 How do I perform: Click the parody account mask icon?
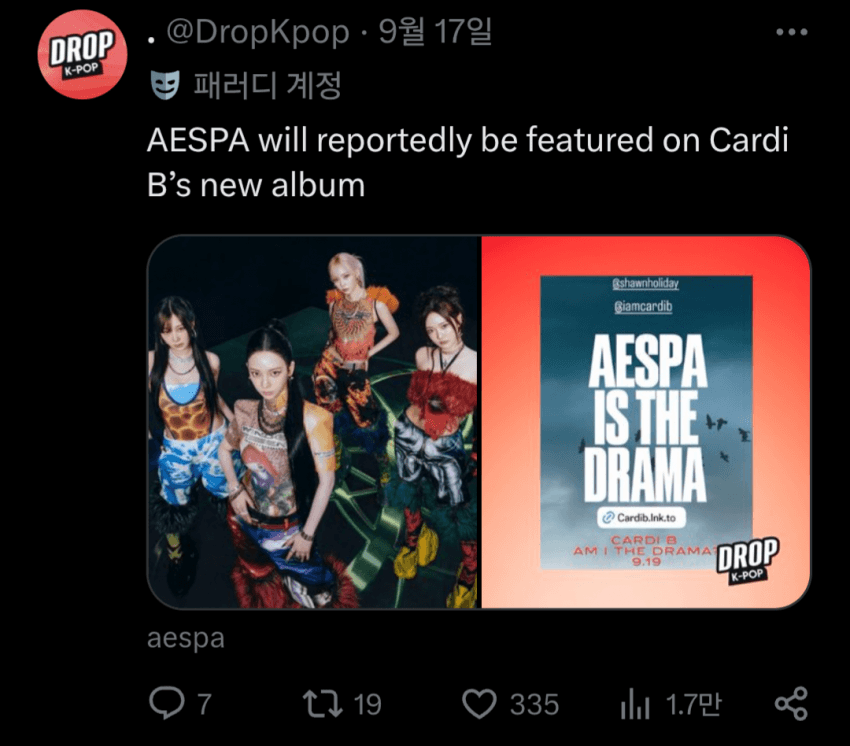pos(165,85)
